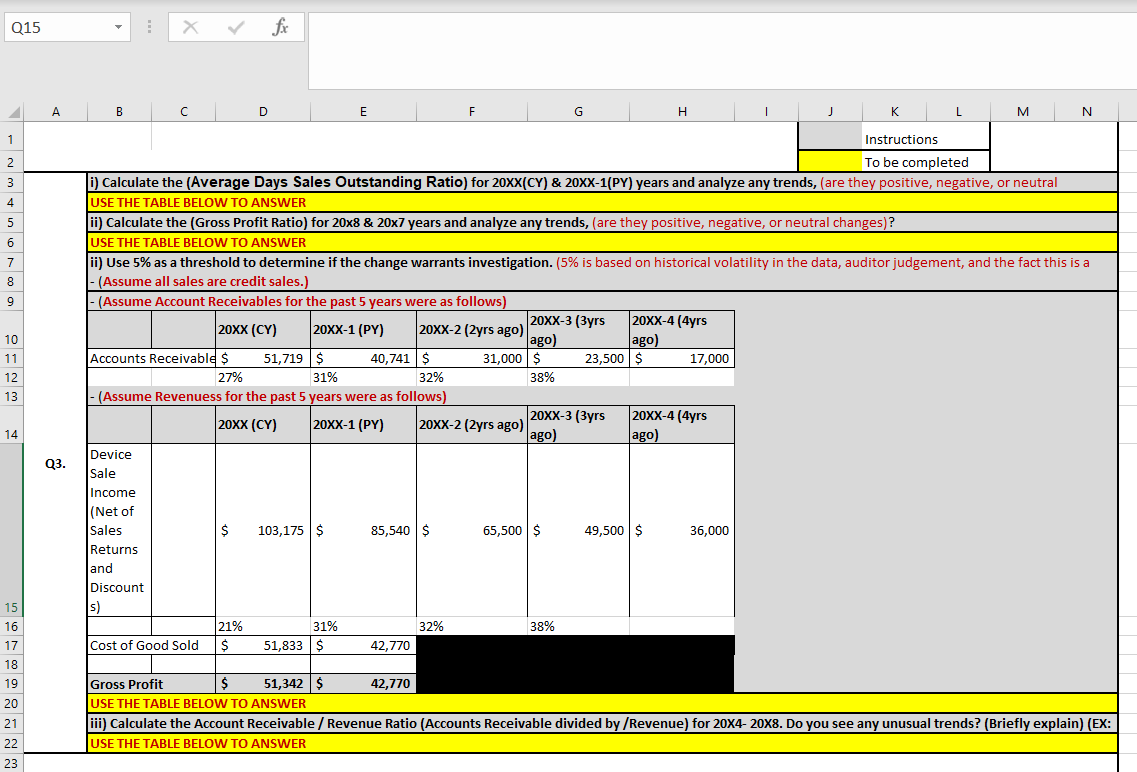Select the 85,540 revenue cell
This screenshot has width=1137, height=772.
[x=363, y=530]
